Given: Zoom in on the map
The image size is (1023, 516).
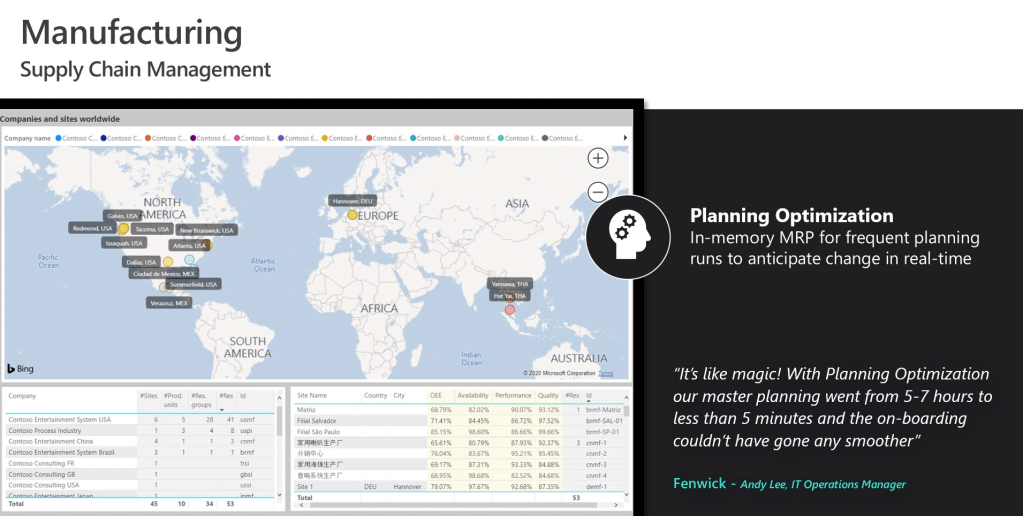Looking at the screenshot, I should (x=597, y=158).
